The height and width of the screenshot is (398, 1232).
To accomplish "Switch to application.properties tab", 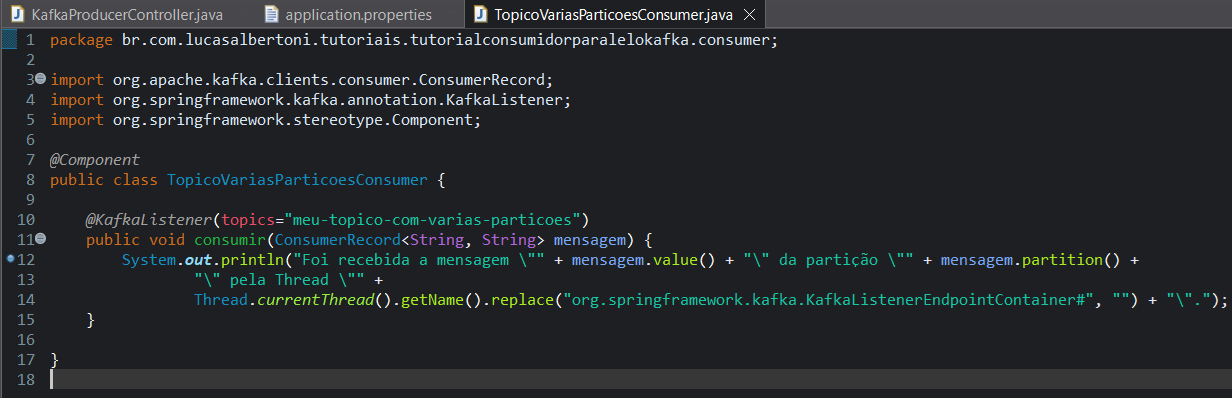I will point(358,15).
